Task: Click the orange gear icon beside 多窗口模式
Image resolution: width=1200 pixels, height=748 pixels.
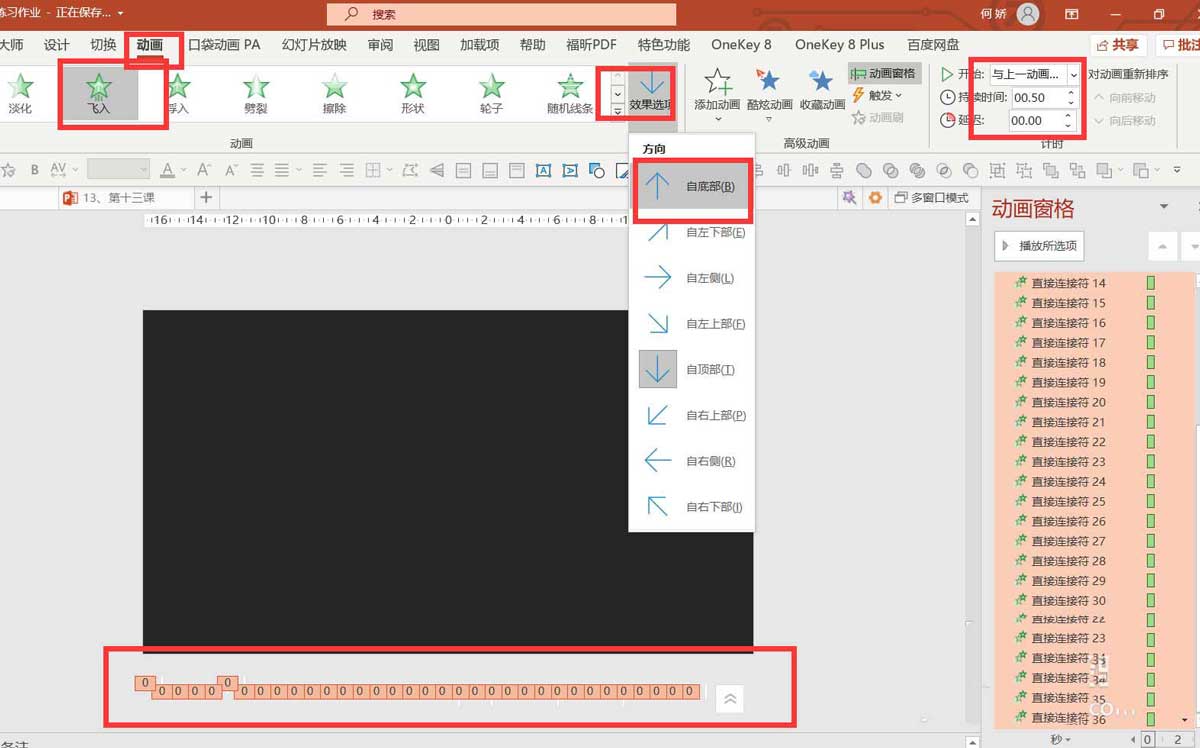Action: (875, 198)
